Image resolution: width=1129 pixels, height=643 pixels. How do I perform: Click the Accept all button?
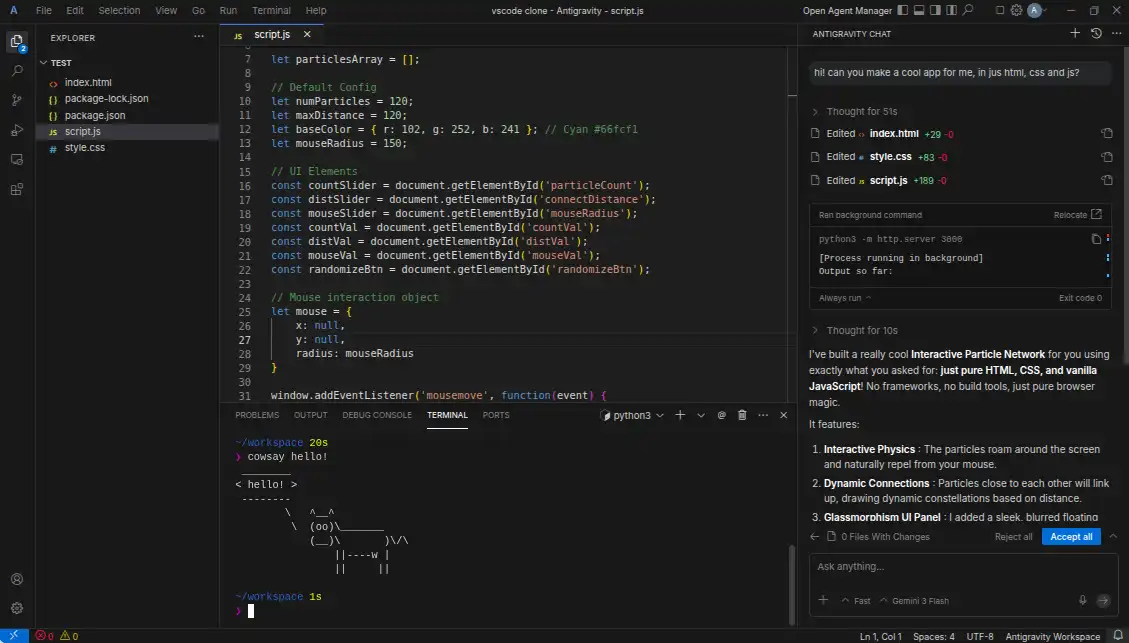1071,536
